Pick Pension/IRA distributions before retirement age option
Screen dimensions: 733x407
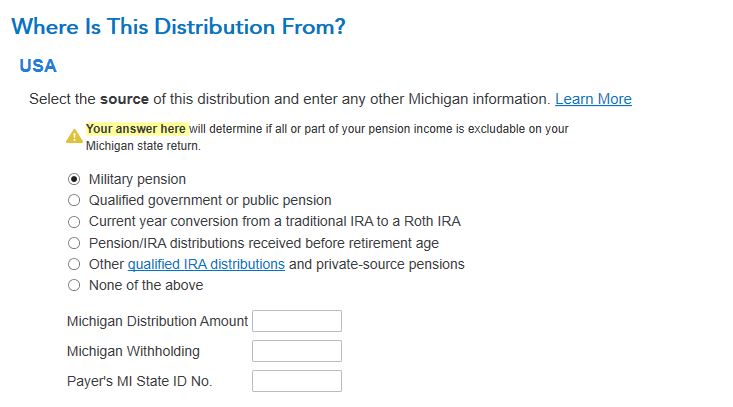74,243
